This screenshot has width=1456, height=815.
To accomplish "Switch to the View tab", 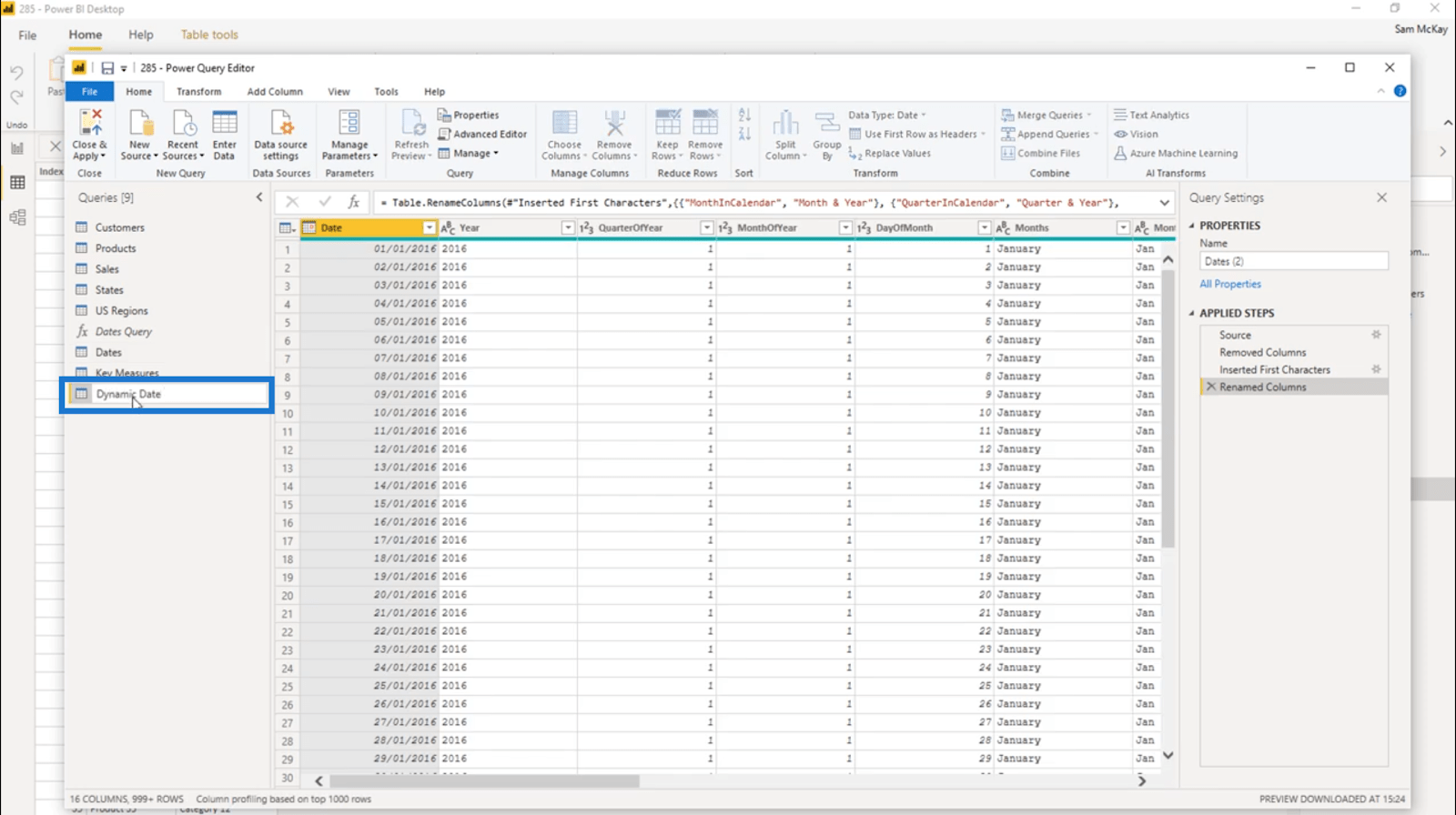I will point(339,92).
